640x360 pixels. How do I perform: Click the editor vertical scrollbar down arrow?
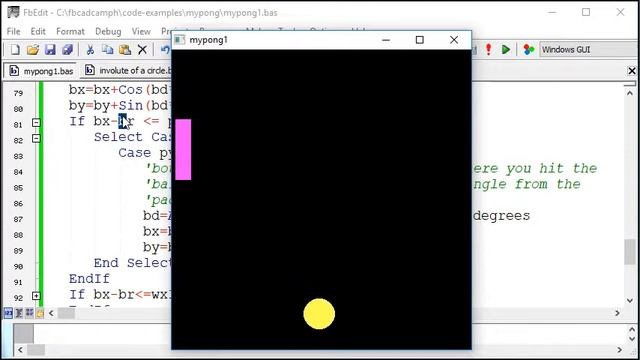click(630, 301)
